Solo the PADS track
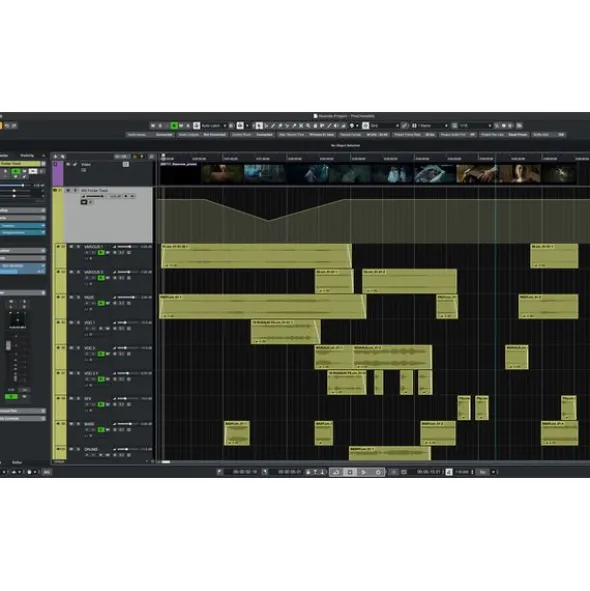 click(78, 297)
